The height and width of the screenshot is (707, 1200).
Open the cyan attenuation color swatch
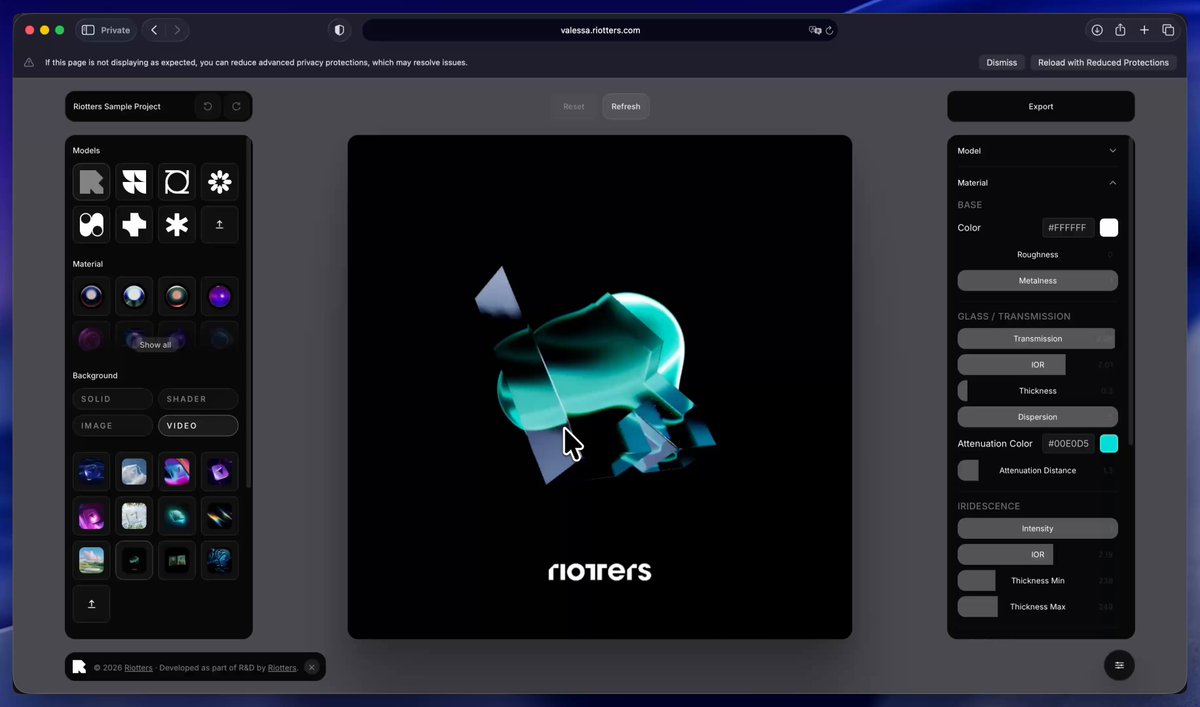point(1109,444)
